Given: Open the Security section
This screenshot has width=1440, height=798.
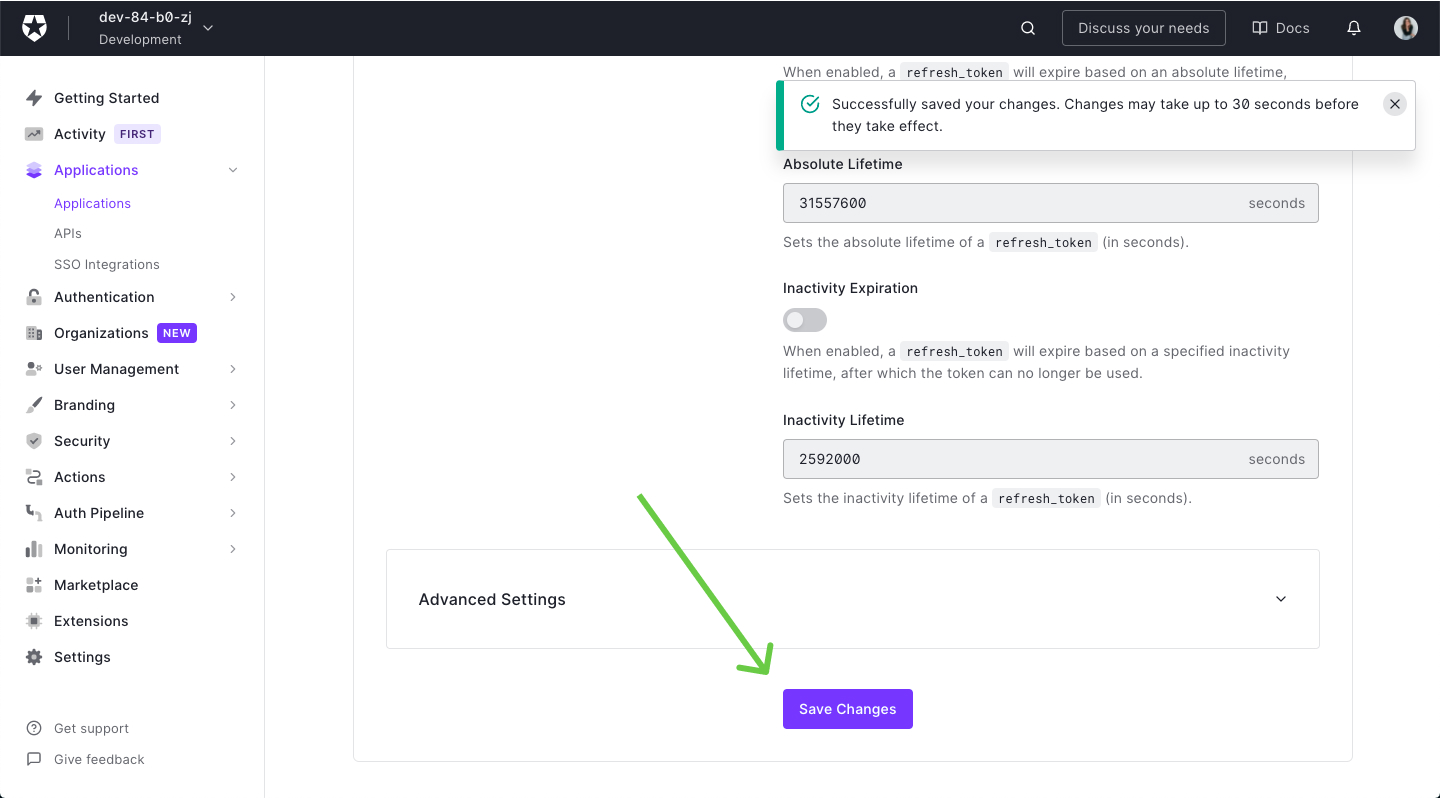Looking at the screenshot, I should click(x=81, y=440).
